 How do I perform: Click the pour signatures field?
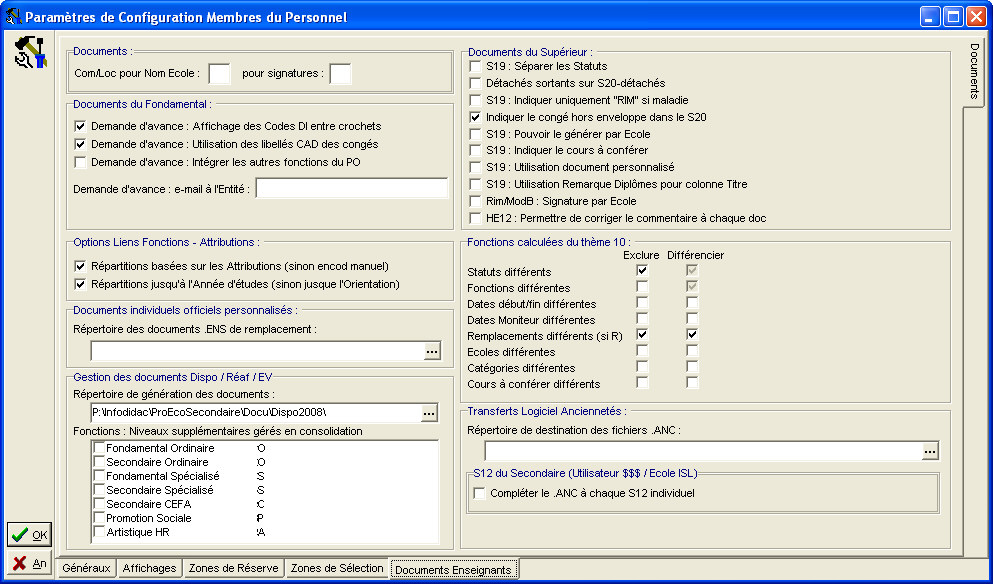(x=340, y=73)
